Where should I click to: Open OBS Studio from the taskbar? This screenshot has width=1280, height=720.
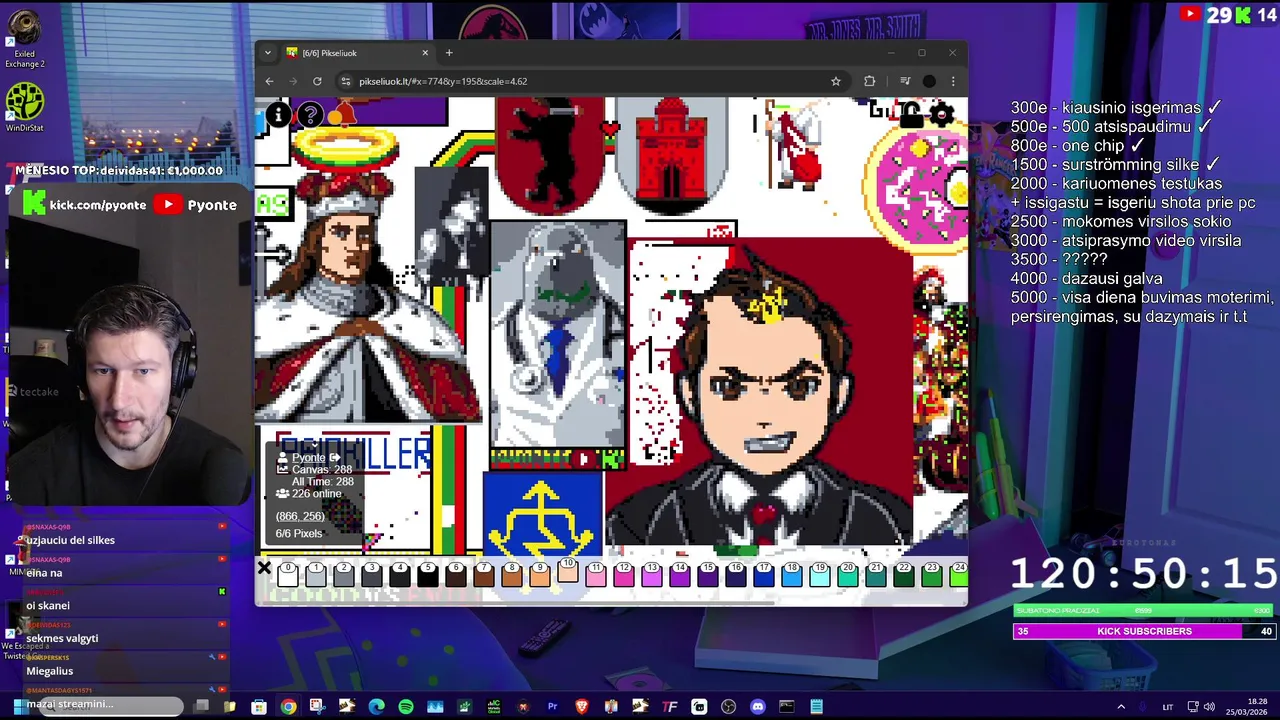728,707
